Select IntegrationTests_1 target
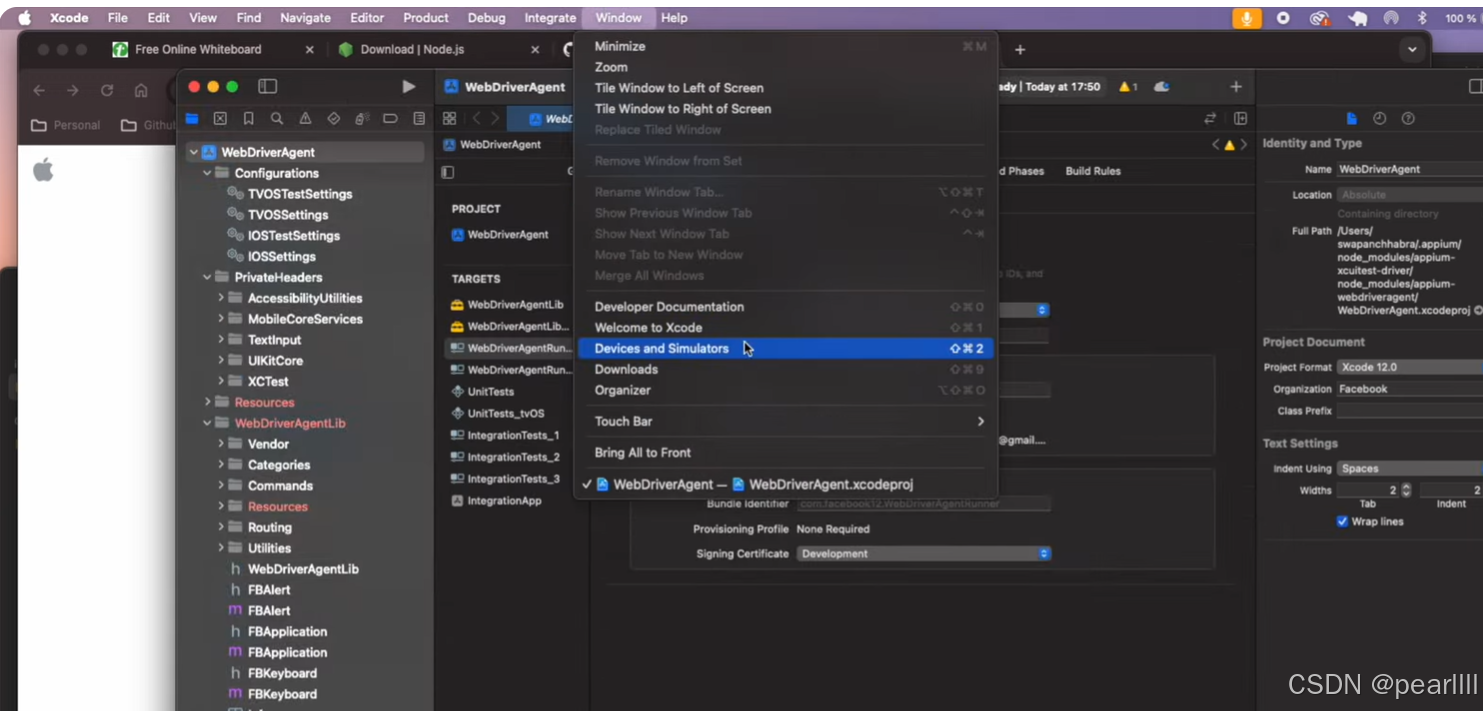Screen dimensions: 1483x711 (x=506, y=435)
